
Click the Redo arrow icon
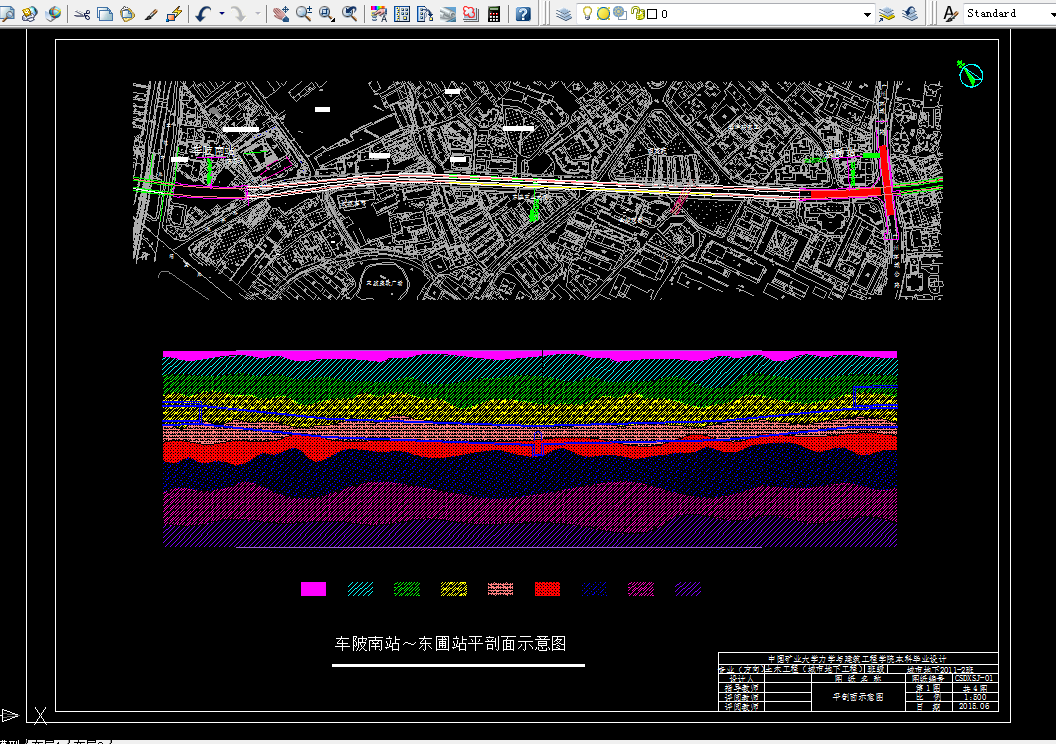click(x=239, y=13)
